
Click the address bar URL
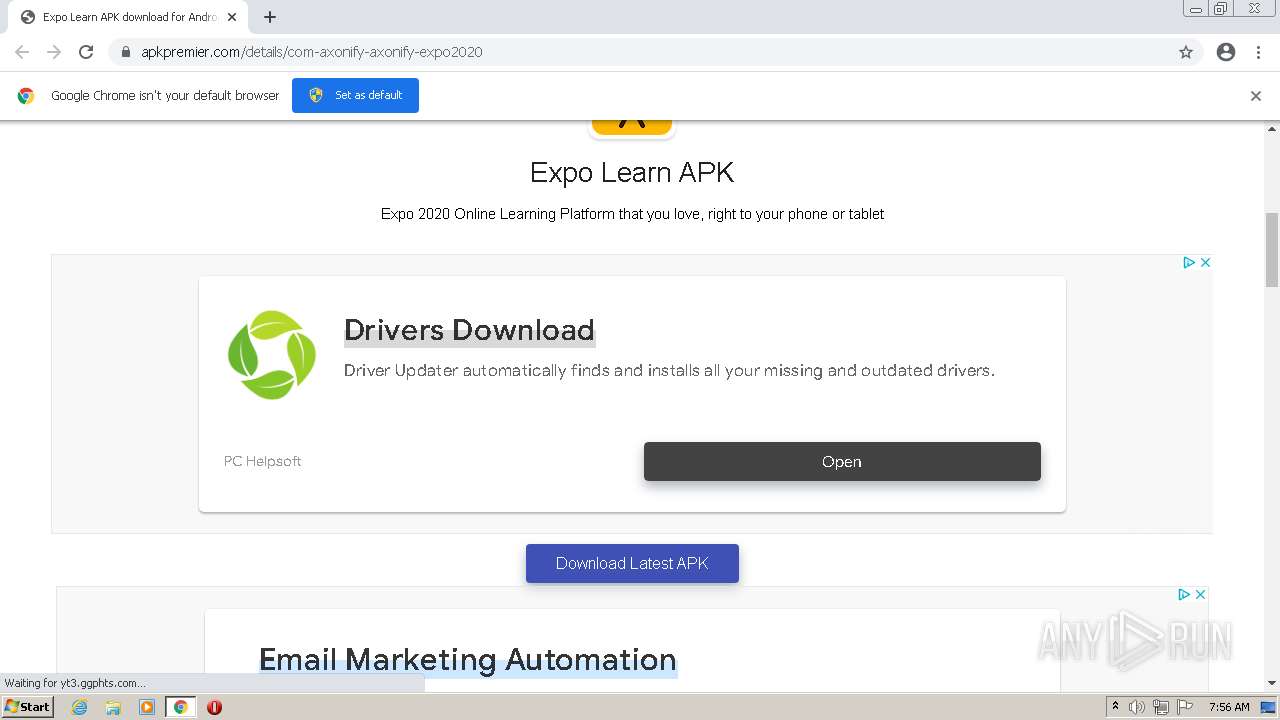[x=312, y=52]
